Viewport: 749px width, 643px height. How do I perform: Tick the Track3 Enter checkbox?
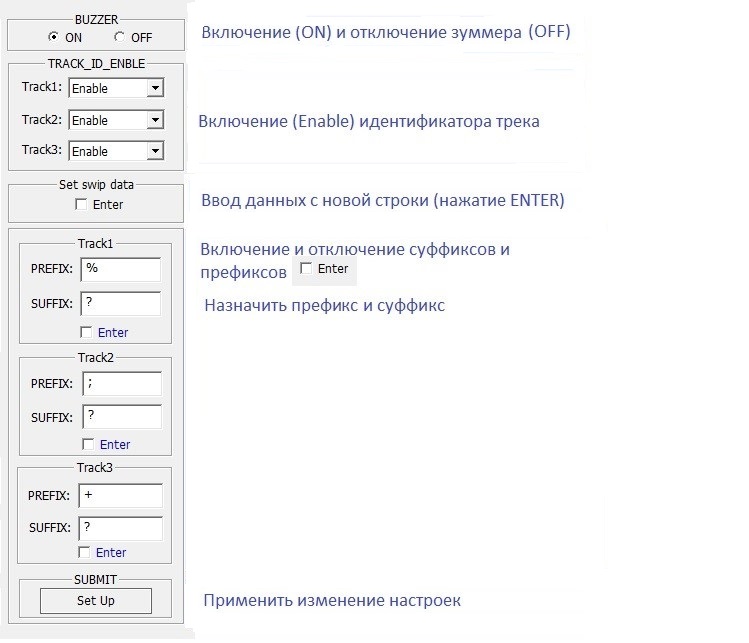(85, 552)
